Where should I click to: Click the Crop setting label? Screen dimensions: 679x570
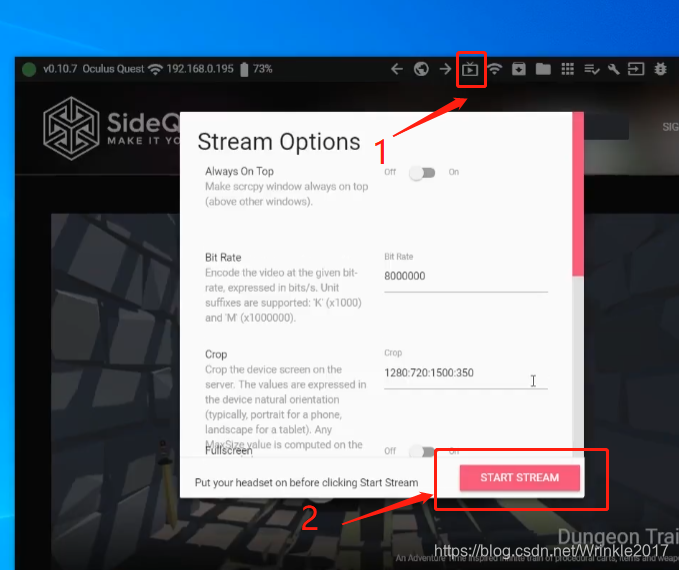click(x=216, y=354)
